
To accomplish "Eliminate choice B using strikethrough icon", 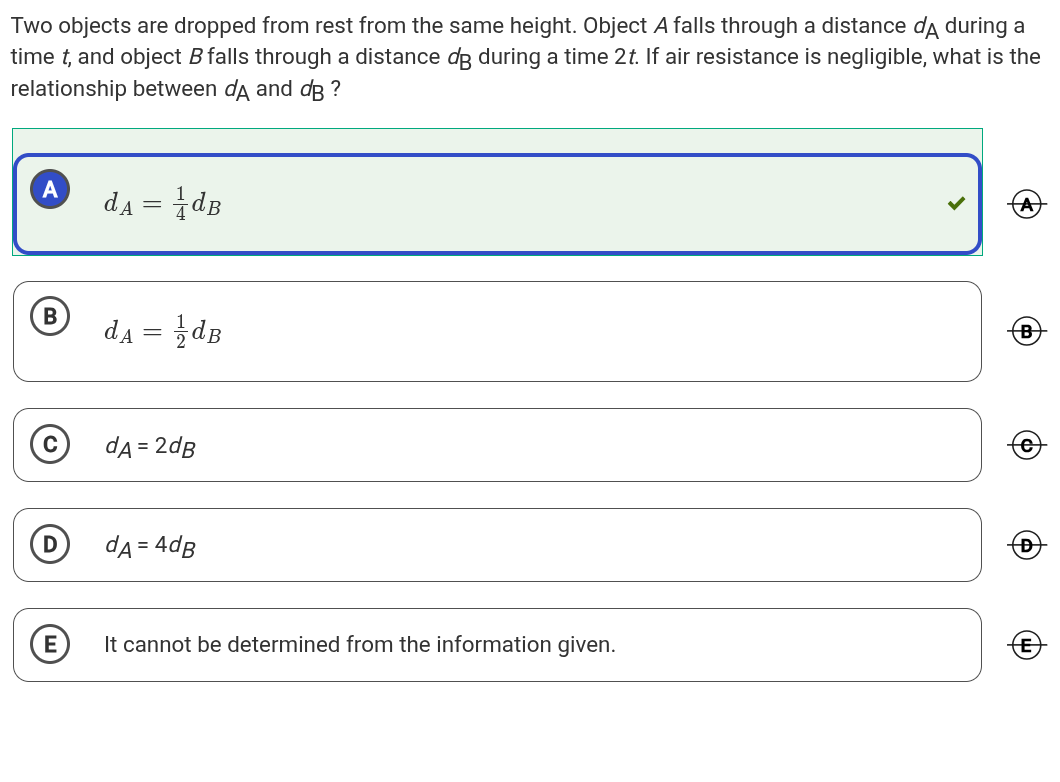I will click(x=1026, y=331).
